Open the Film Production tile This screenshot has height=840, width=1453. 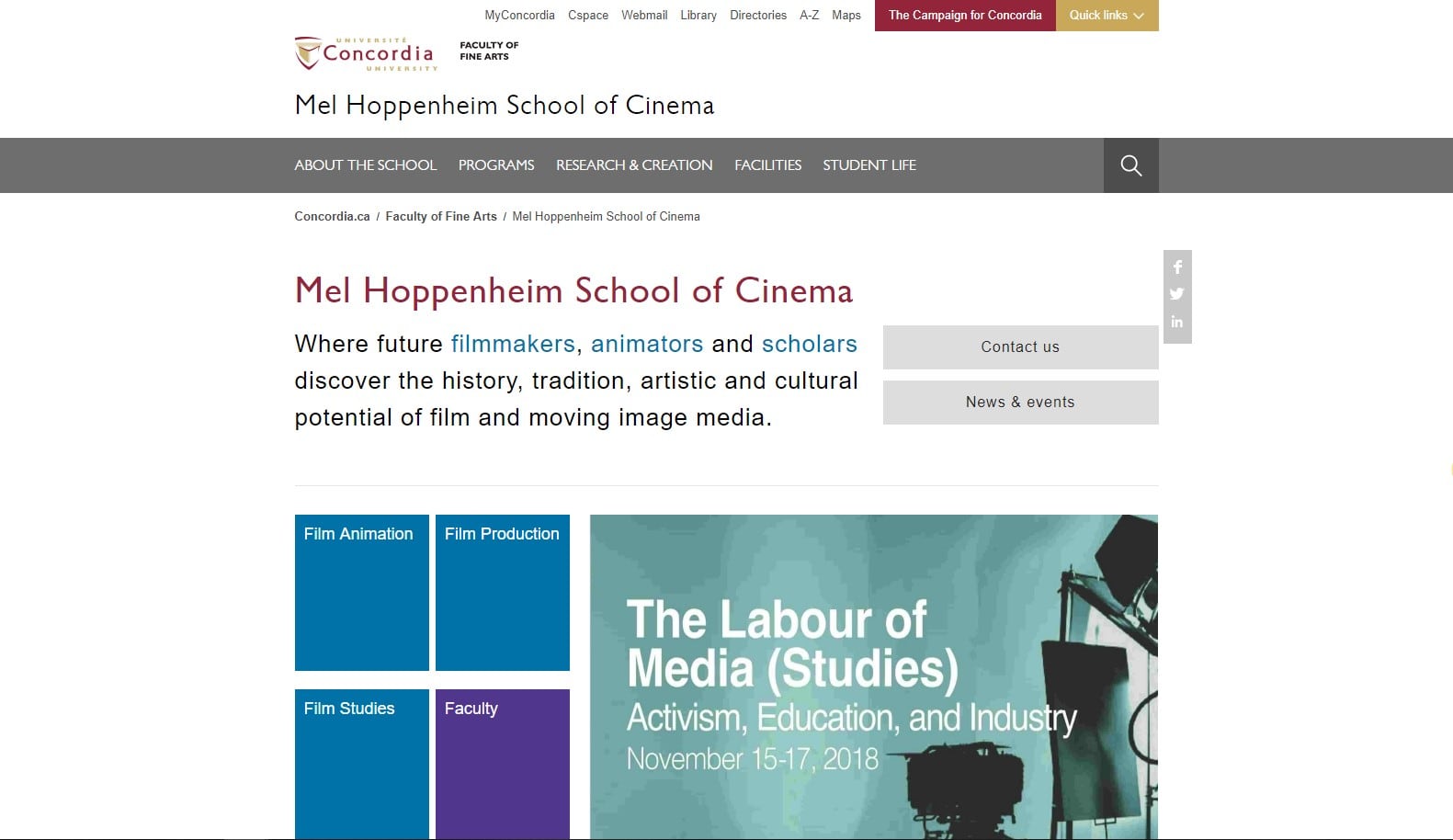coord(503,593)
